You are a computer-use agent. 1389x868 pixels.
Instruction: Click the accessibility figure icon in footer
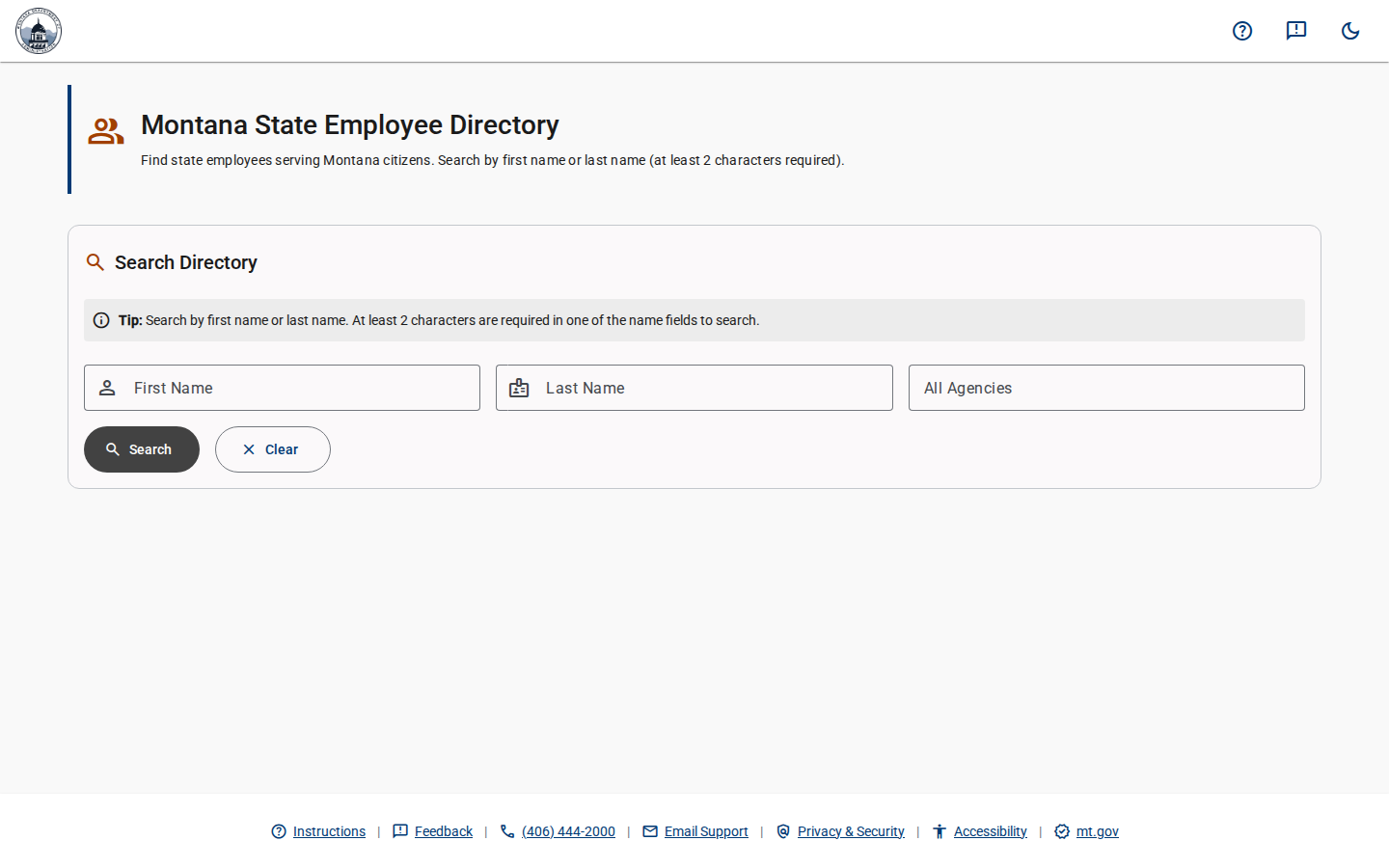point(940,831)
